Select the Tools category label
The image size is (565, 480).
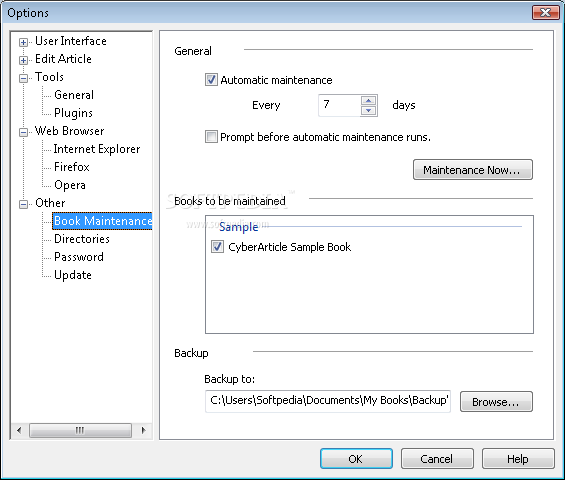pos(49,77)
